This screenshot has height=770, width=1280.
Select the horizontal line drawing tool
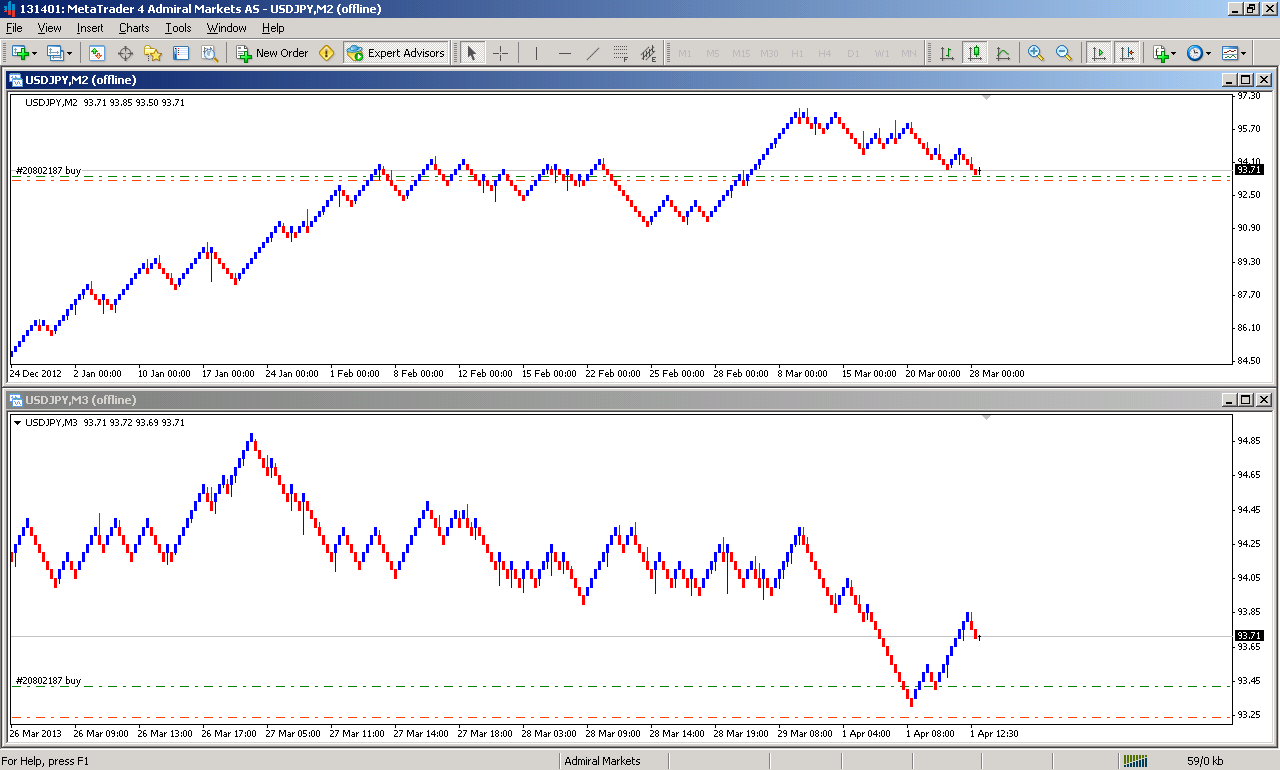tap(565, 53)
